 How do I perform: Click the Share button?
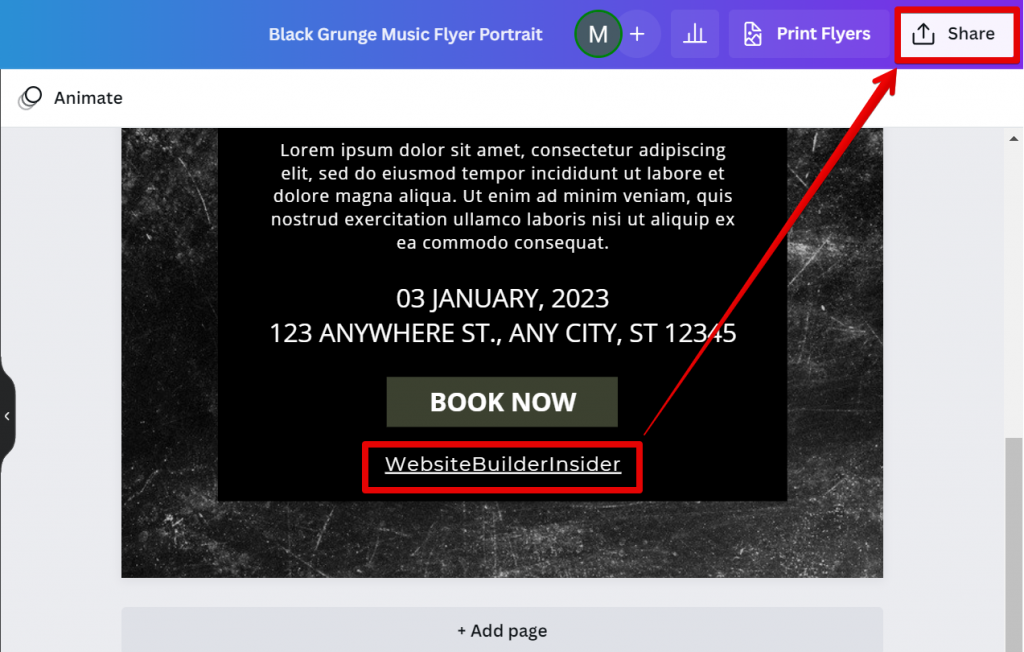click(955, 34)
